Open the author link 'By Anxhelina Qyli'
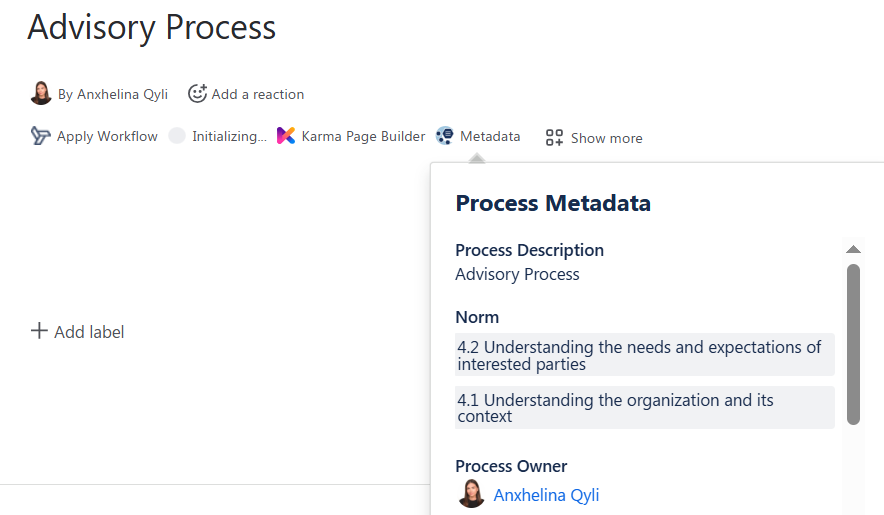Image resolution: width=884 pixels, height=515 pixels. [x=113, y=94]
